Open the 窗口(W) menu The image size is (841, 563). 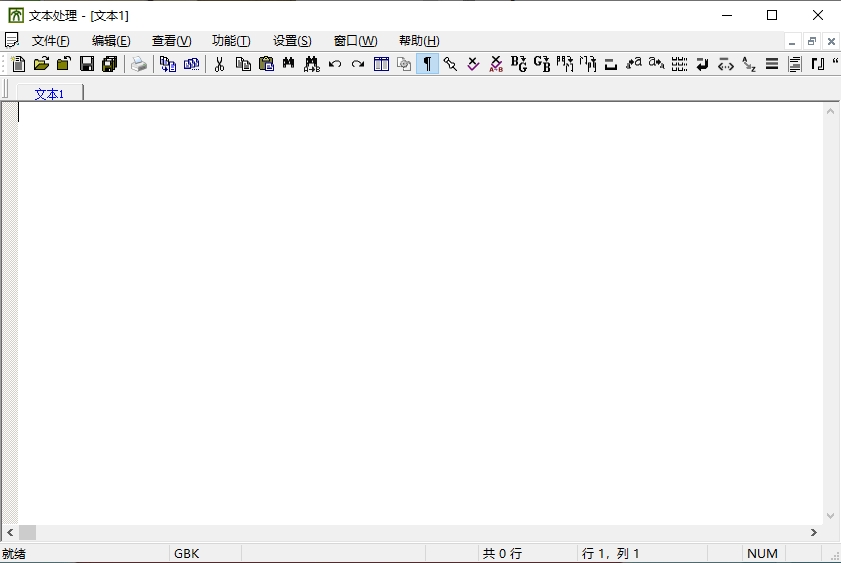point(356,41)
